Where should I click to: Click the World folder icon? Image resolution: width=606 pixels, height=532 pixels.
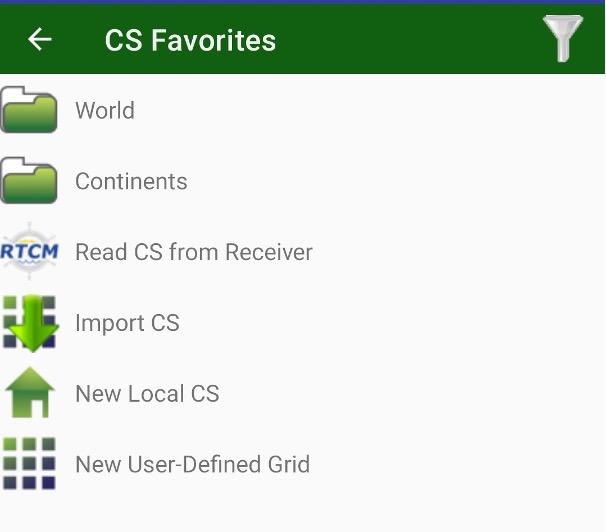click(29, 110)
